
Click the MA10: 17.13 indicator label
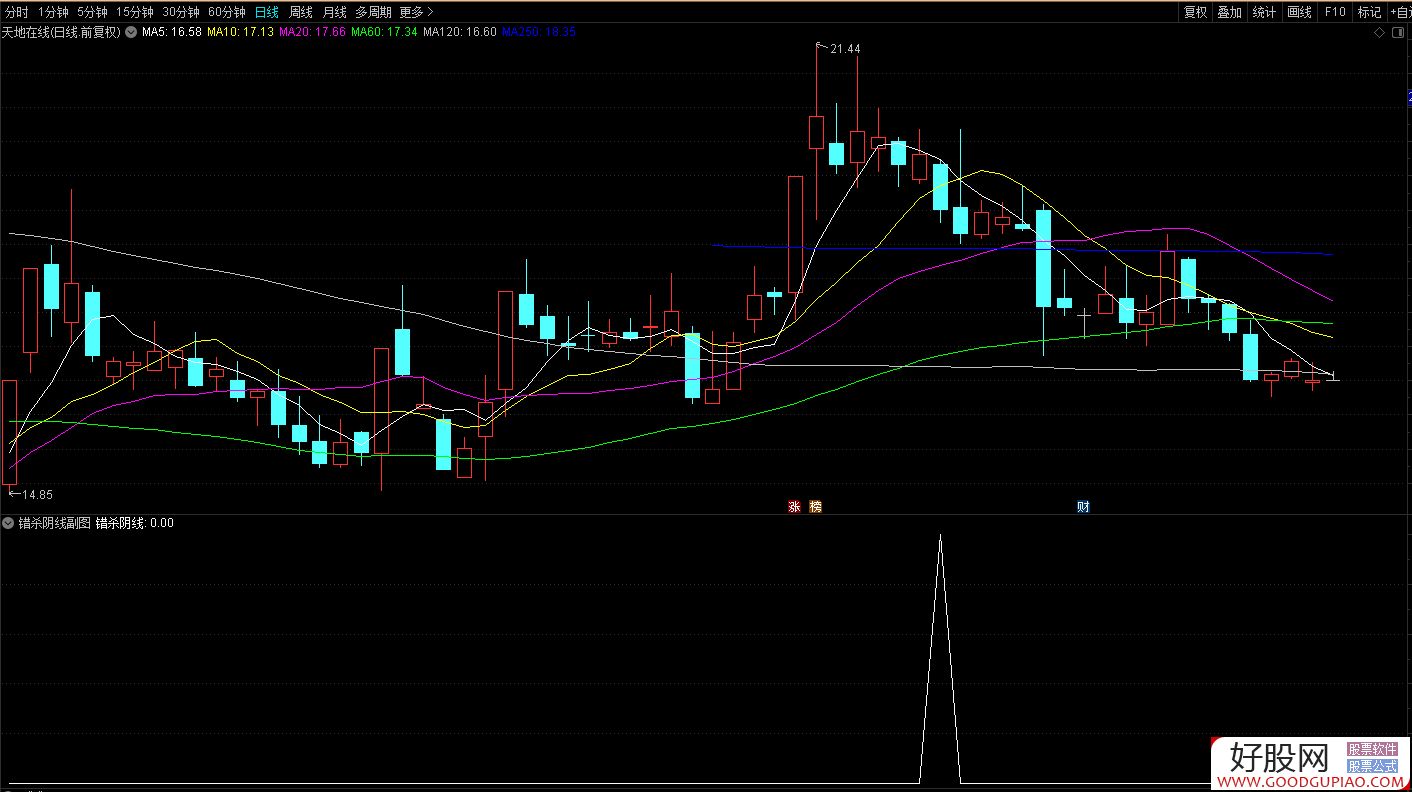tap(240, 32)
